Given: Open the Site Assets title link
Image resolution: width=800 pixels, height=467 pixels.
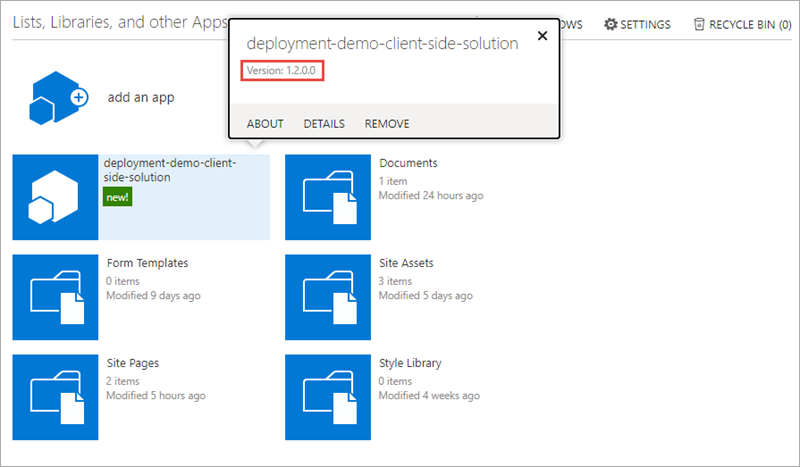Looking at the screenshot, I should pos(406,263).
